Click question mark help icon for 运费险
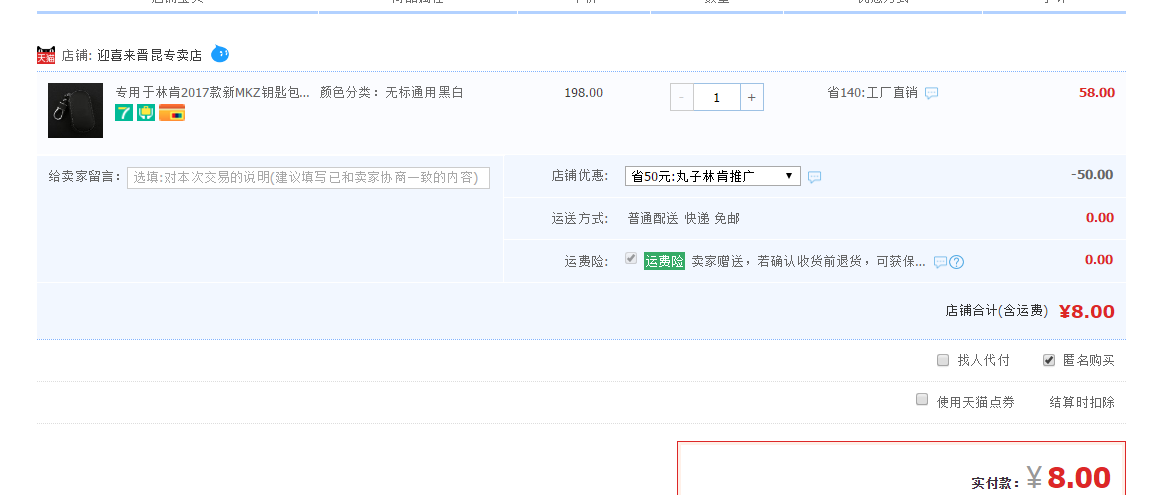Image resolution: width=1154 pixels, height=495 pixels. (957, 262)
